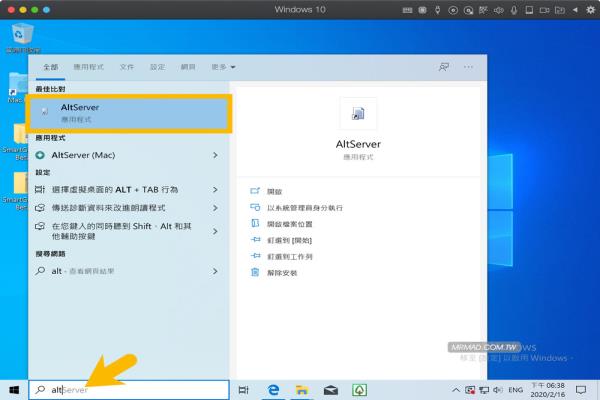Open ALT + TAB virtual desktop setting
This screenshot has height=400, width=600.
(115, 189)
